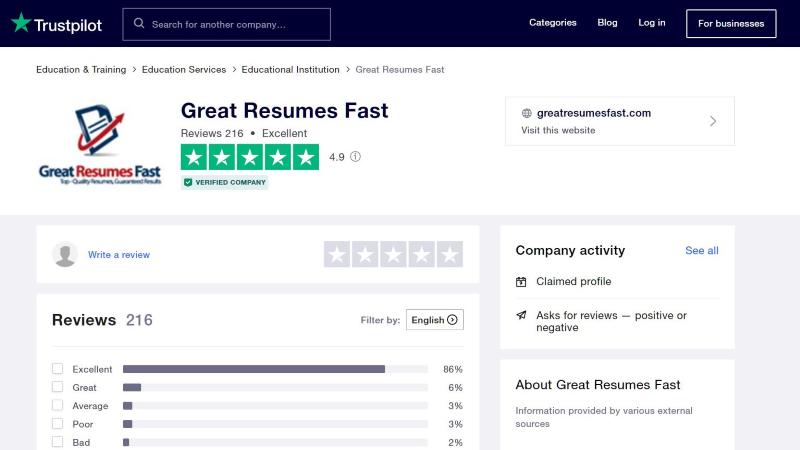Click the About Great Resumes Fast heading
This screenshot has width=800, height=450.
(x=597, y=385)
